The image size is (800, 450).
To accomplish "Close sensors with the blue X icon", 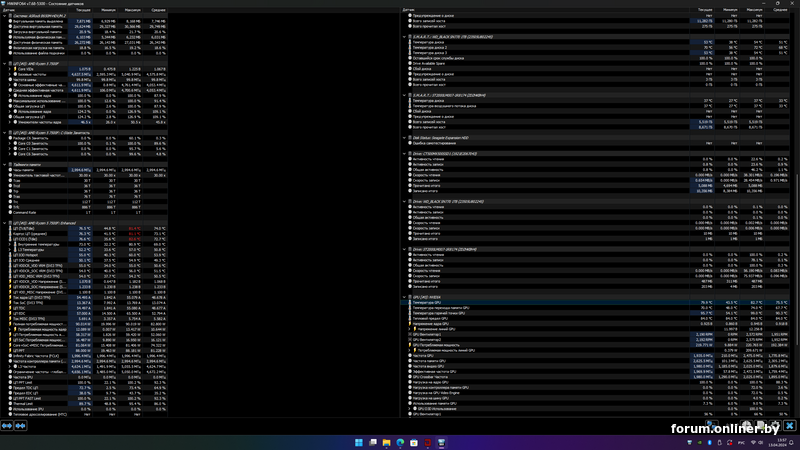I will pos(790,425).
